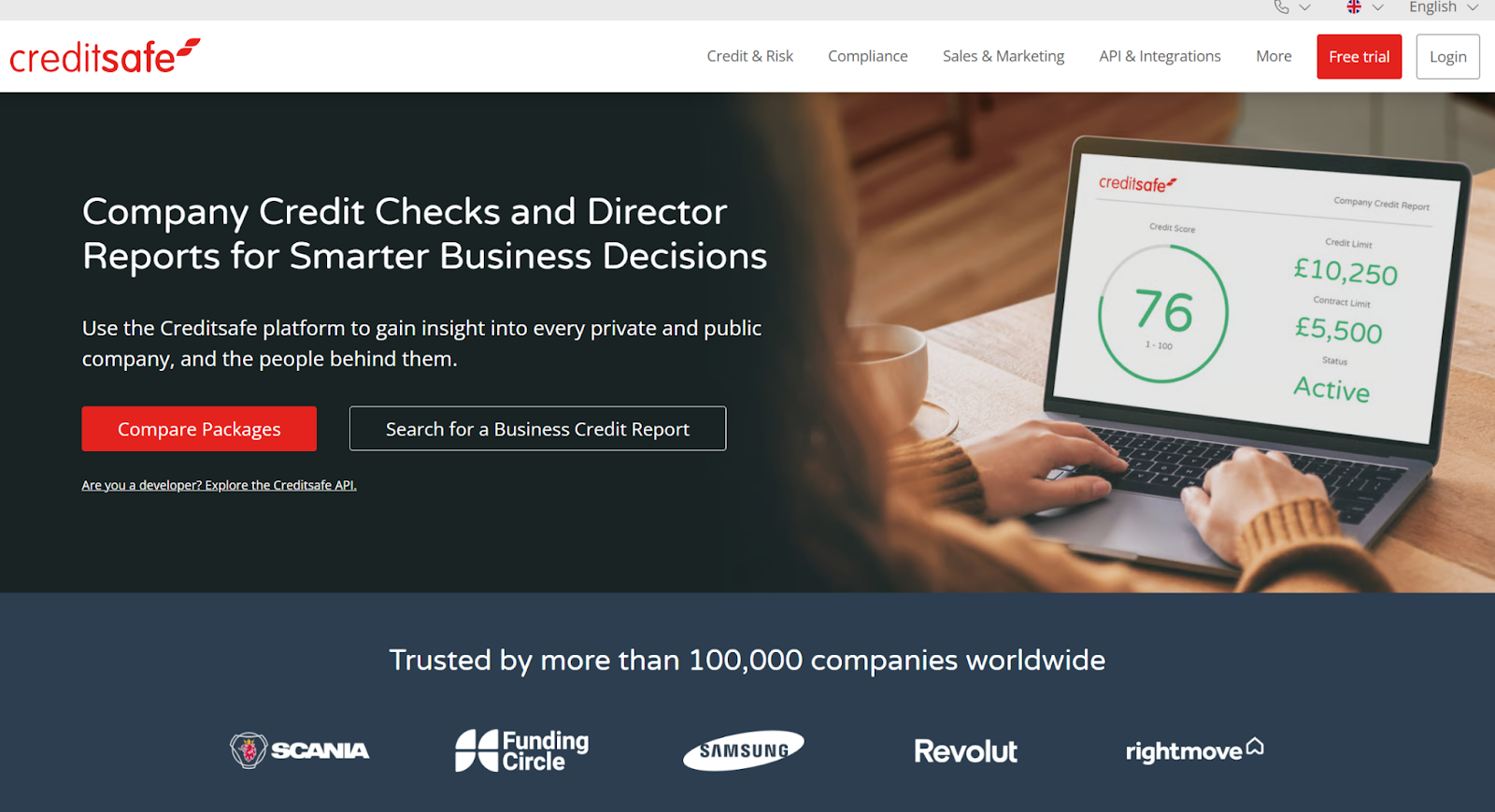The image size is (1495, 812).
Task: Open the Sales & Marketing menu
Action: coord(1004,56)
